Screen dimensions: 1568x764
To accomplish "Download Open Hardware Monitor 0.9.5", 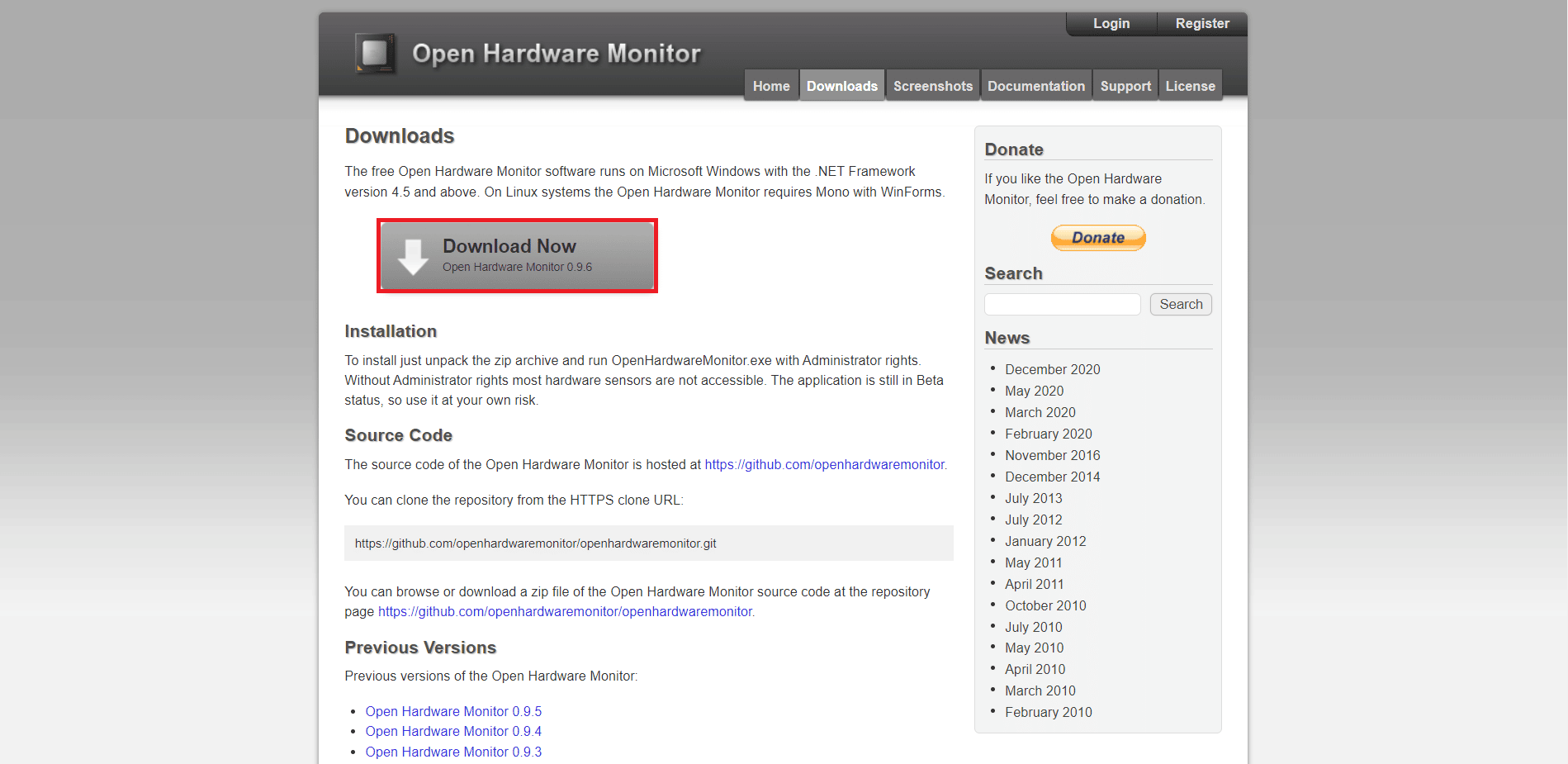I will [453, 711].
